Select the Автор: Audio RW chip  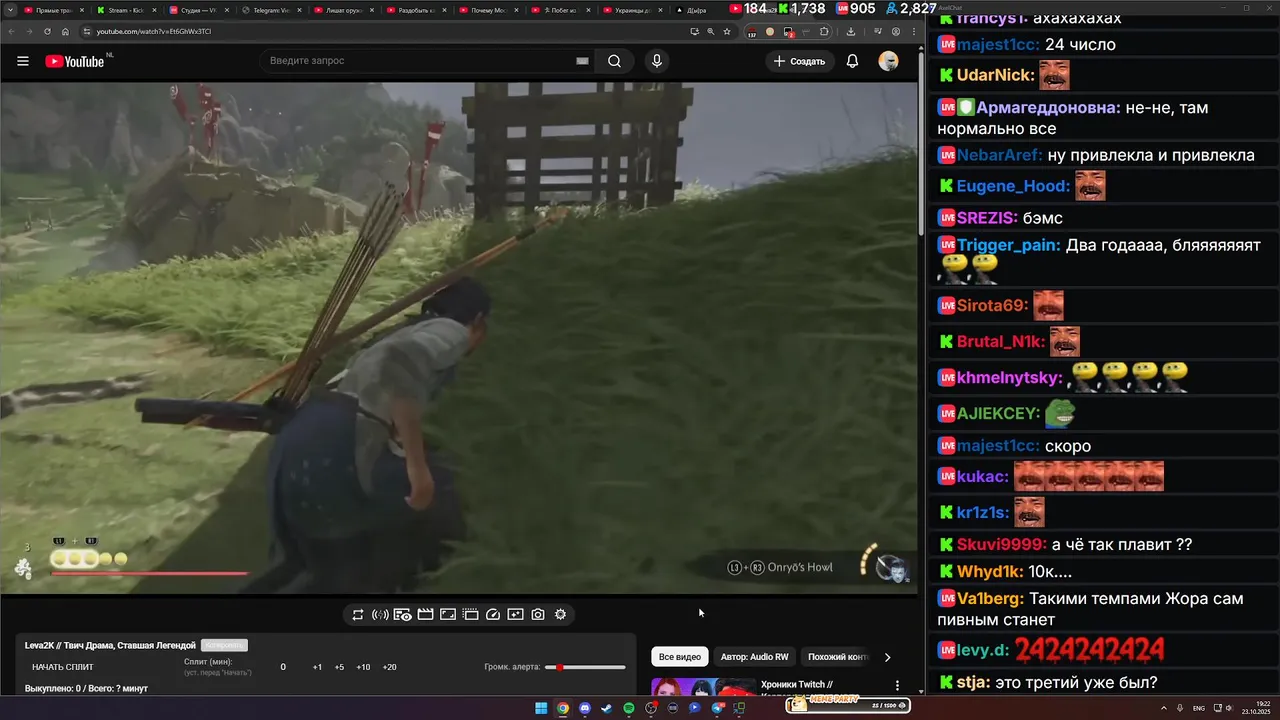pyautogui.click(x=755, y=657)
